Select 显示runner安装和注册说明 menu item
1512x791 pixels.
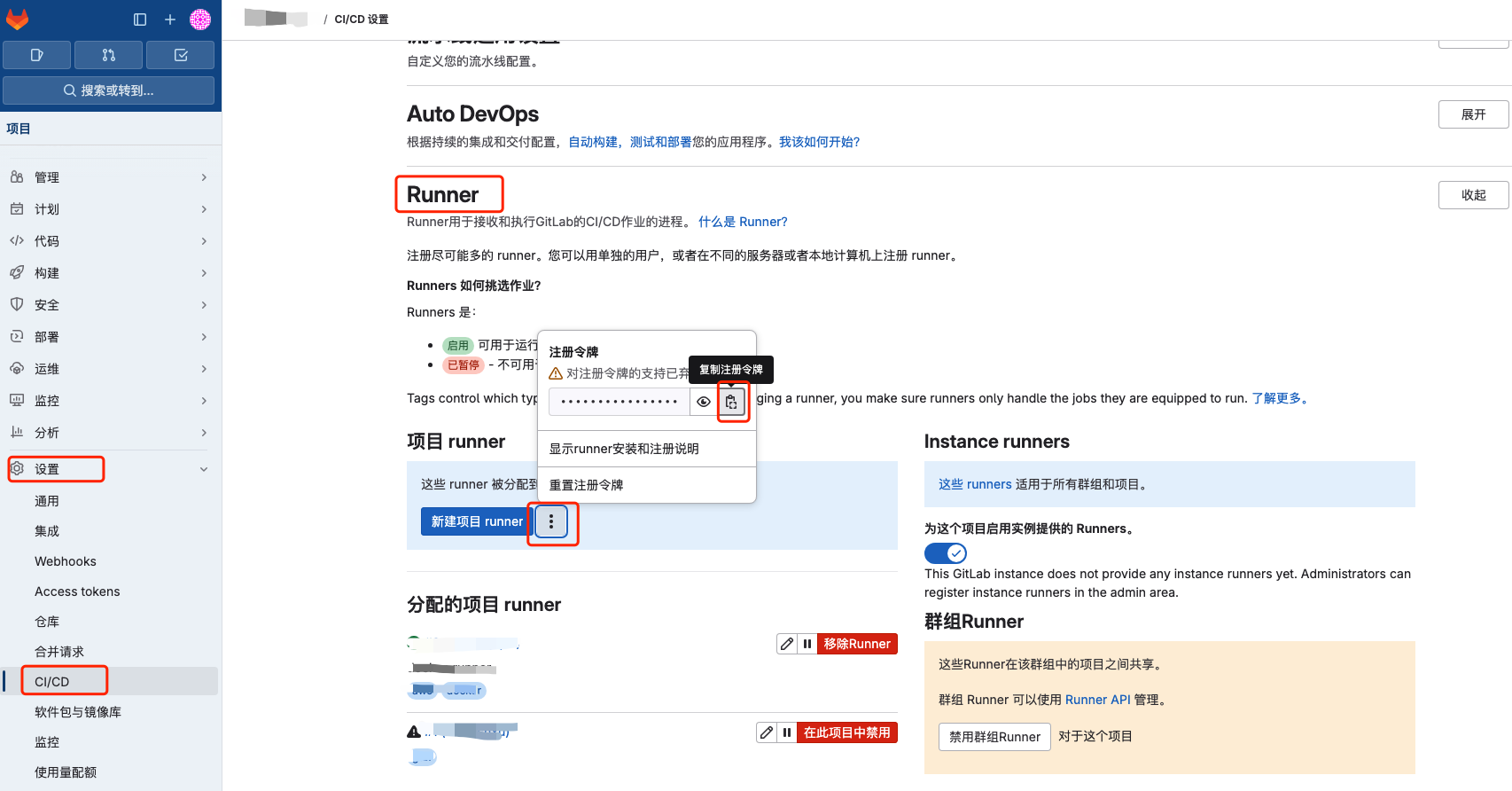647,449
